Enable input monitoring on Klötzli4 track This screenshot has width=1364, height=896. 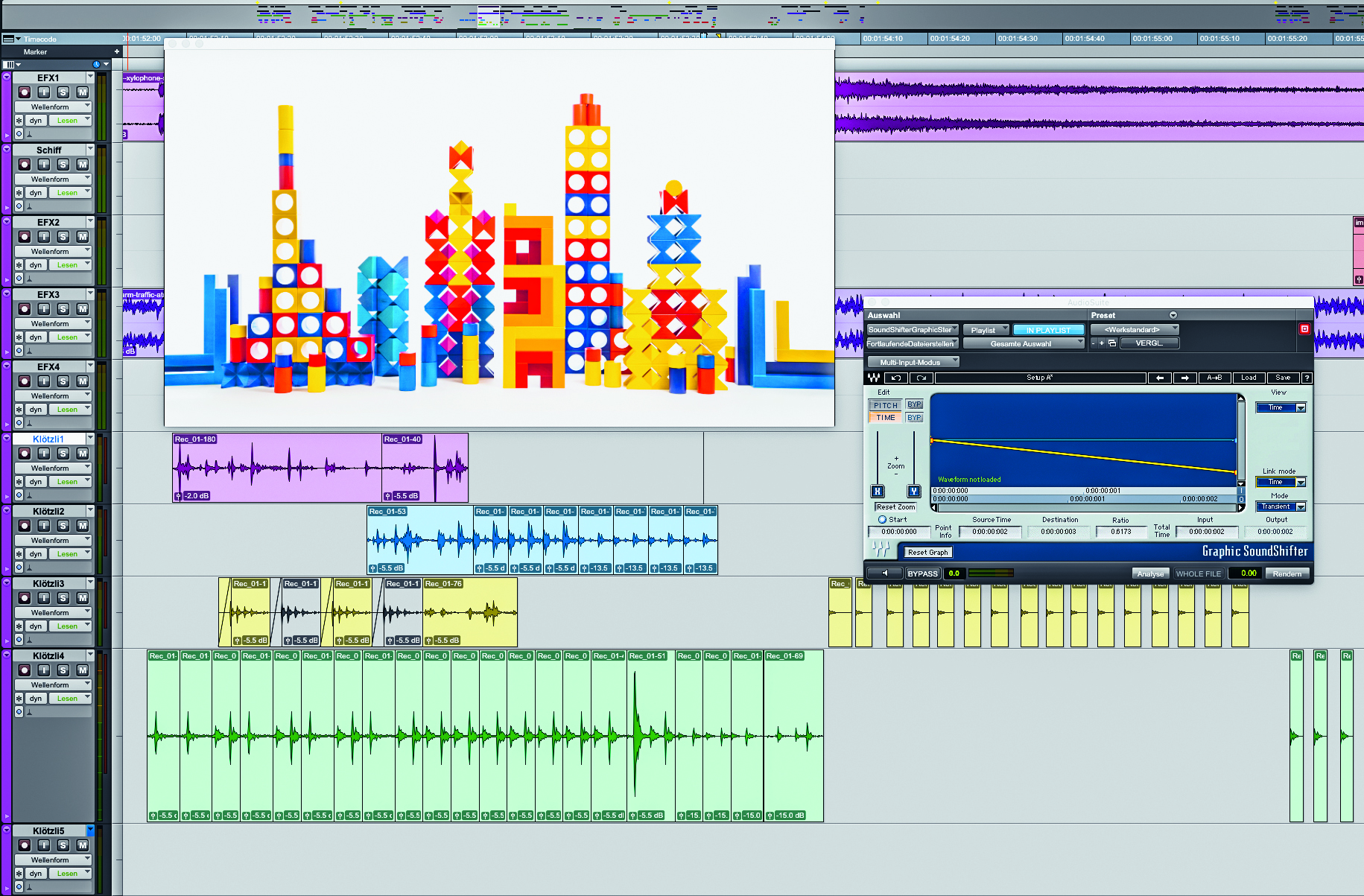pos(44,670)
